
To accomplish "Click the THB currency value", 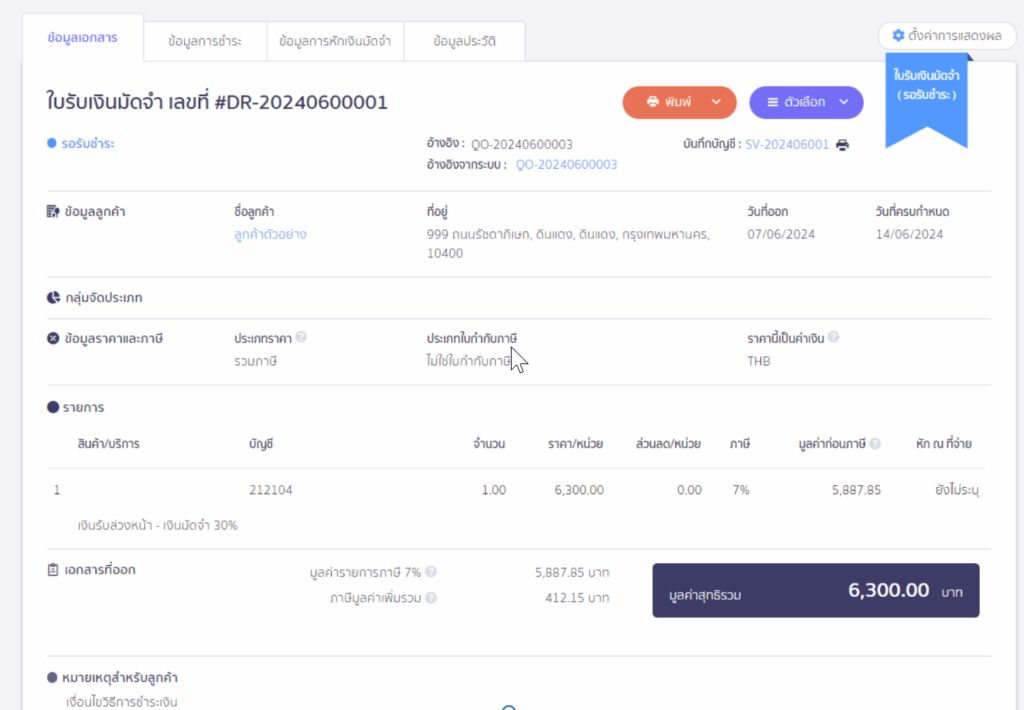I will click(759, 361).
